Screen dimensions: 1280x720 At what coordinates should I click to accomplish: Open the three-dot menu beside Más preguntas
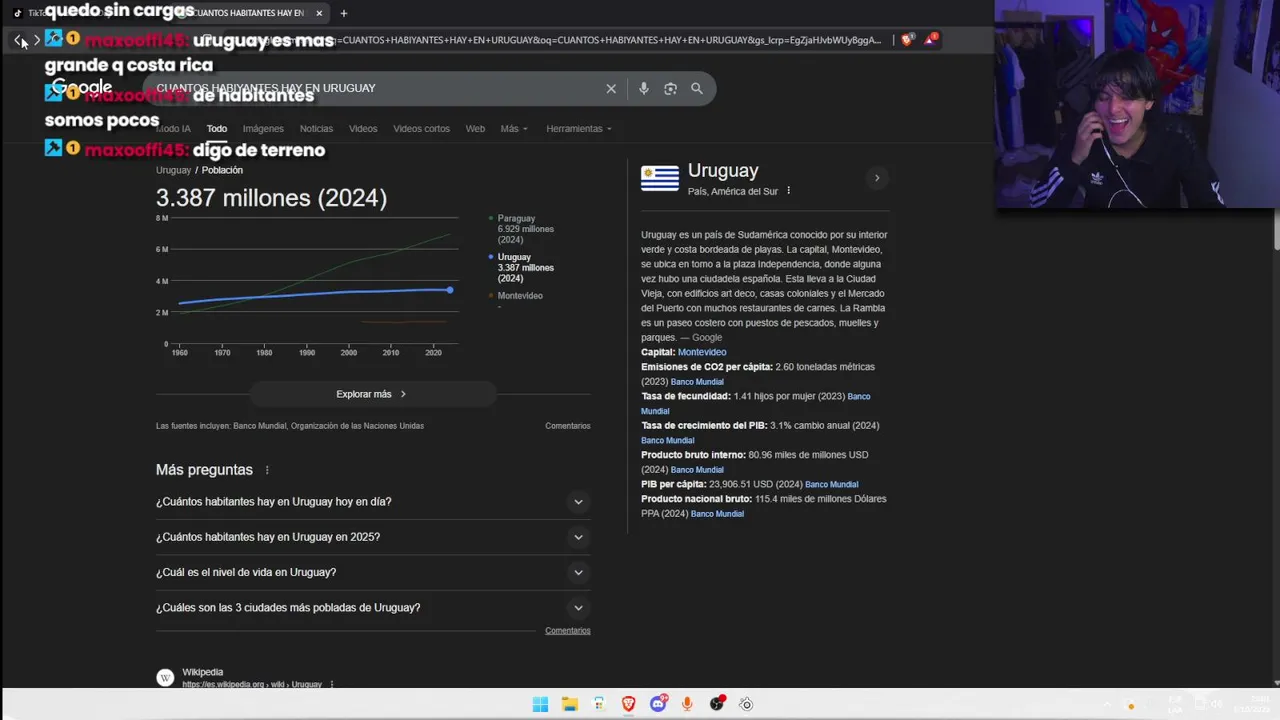(x=267, y=470)
